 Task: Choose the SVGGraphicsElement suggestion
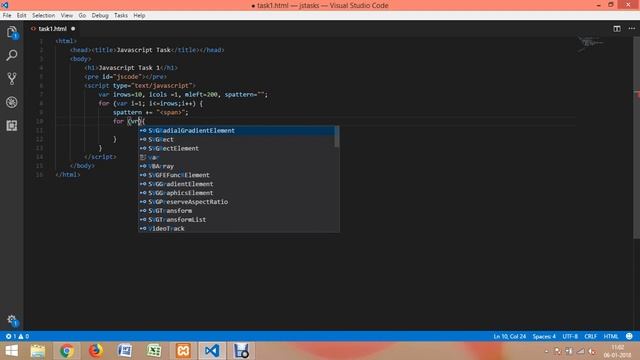pos(236,193)
